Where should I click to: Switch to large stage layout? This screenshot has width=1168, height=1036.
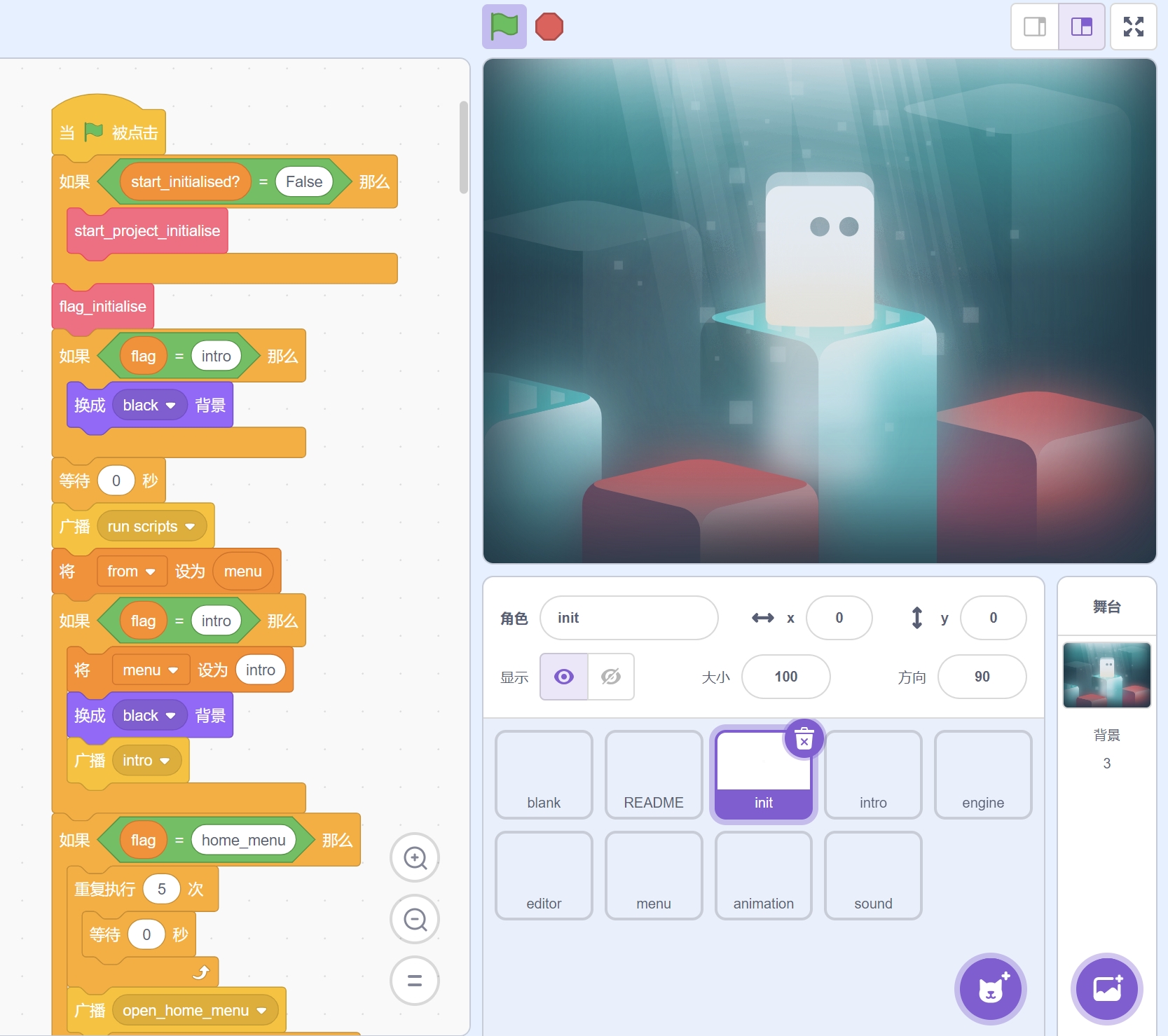(1081, 27)
